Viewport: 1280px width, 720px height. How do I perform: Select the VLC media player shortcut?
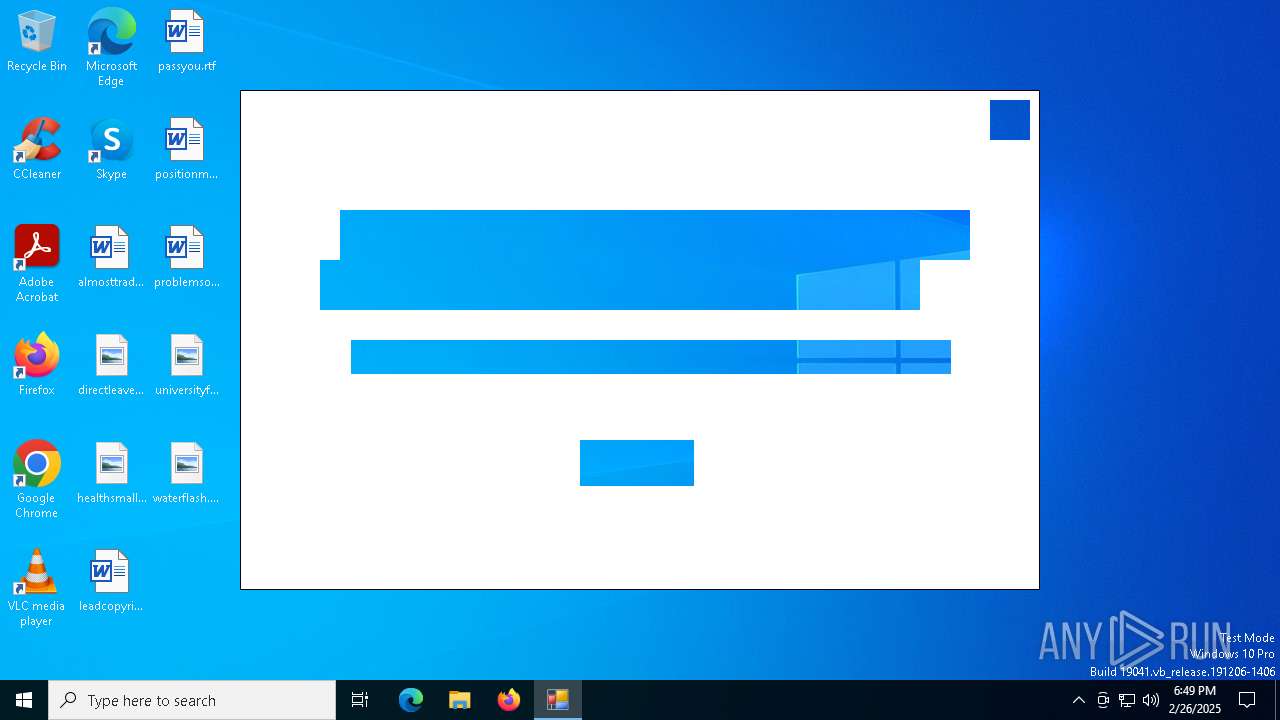click(x=37, y=588)
